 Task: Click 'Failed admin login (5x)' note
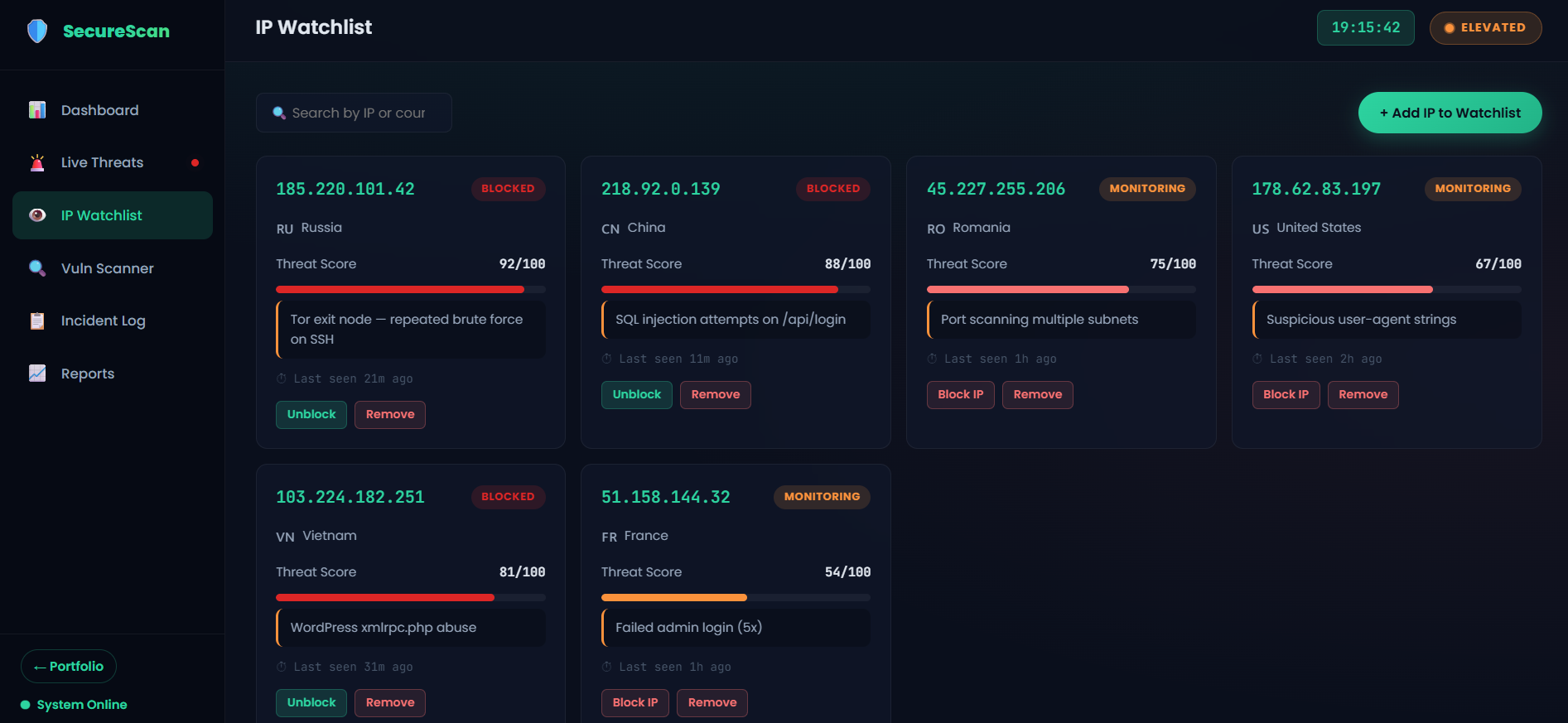(x=736, y=628)
